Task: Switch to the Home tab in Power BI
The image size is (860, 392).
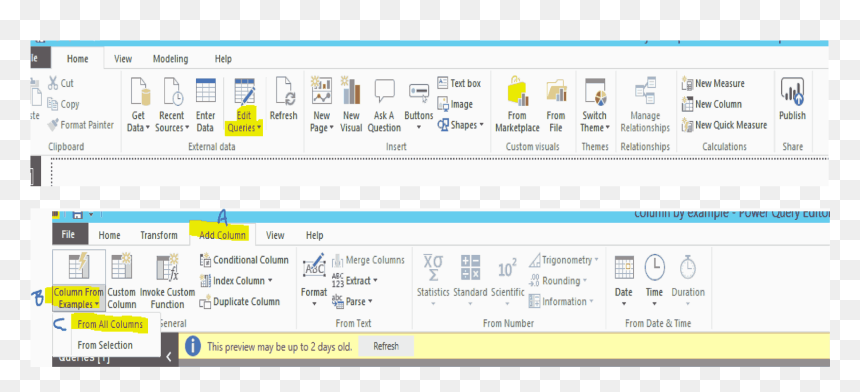Action: click(77, 59)
